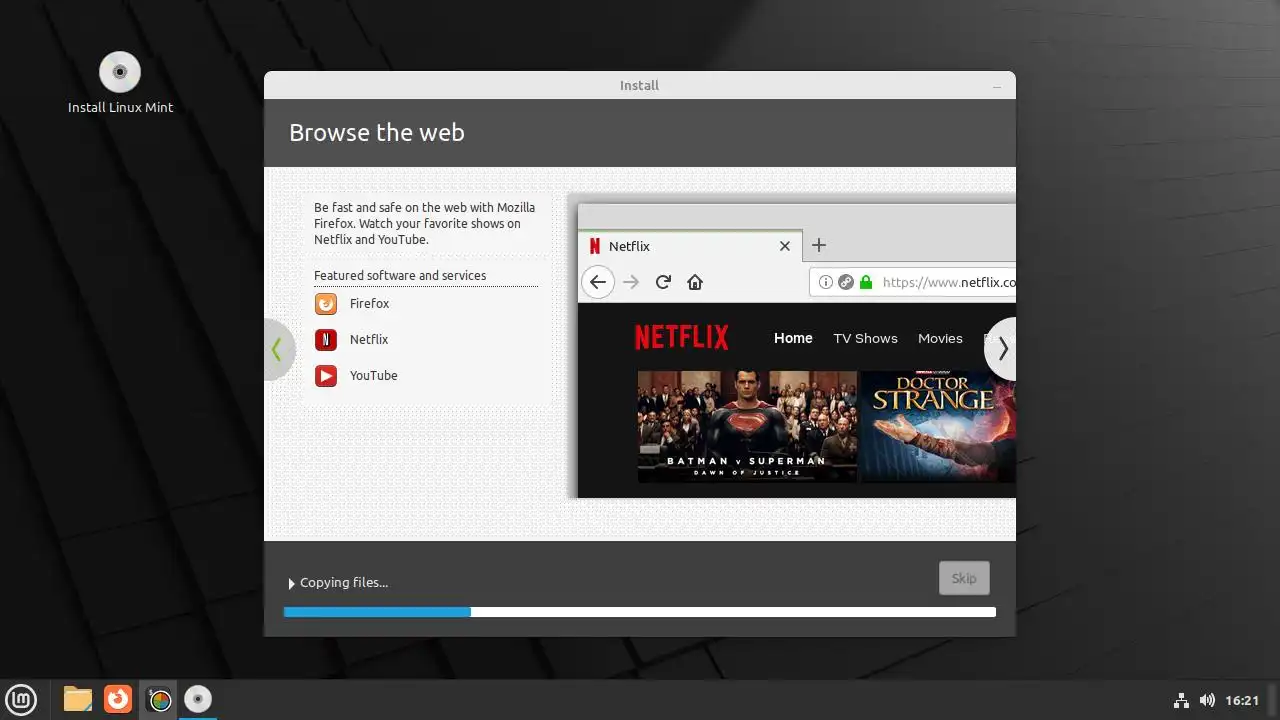Click the Home menu item on Netflix slide
This screenshot has width=1280, height=720.
pyautogui.click(x=793, y=339)
